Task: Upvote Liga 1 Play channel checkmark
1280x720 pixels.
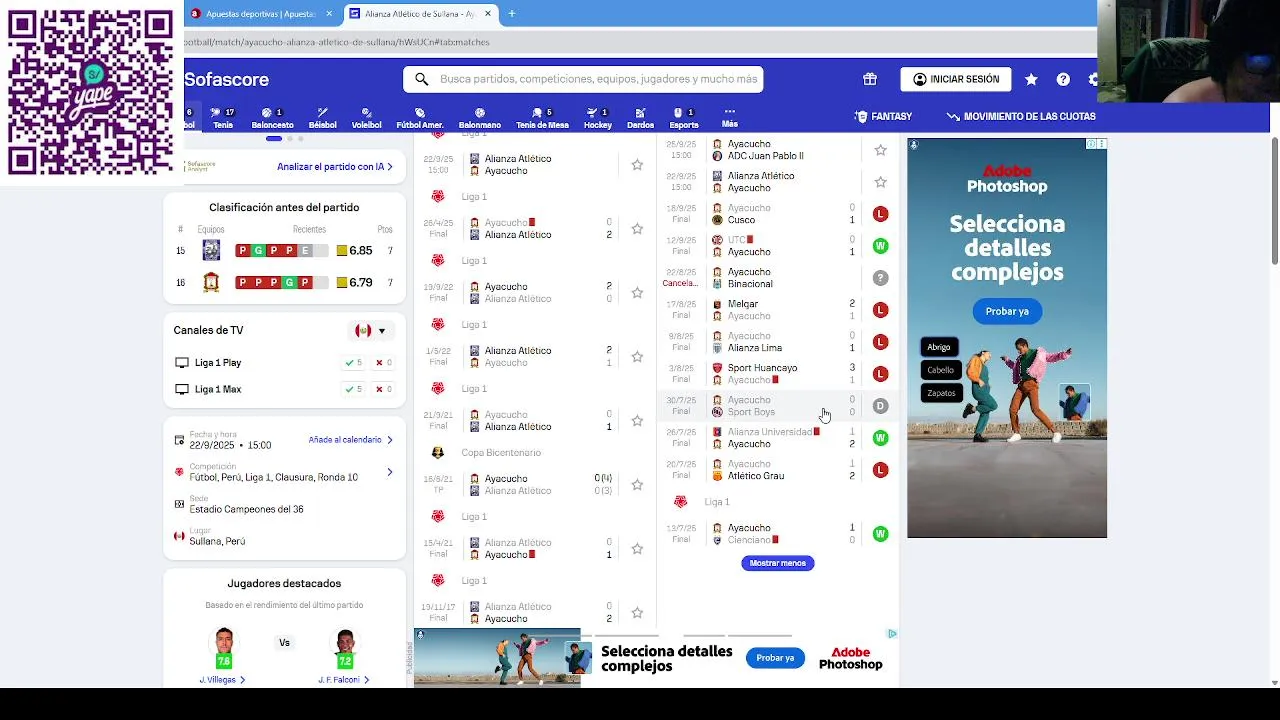Action: click(353, 363)
